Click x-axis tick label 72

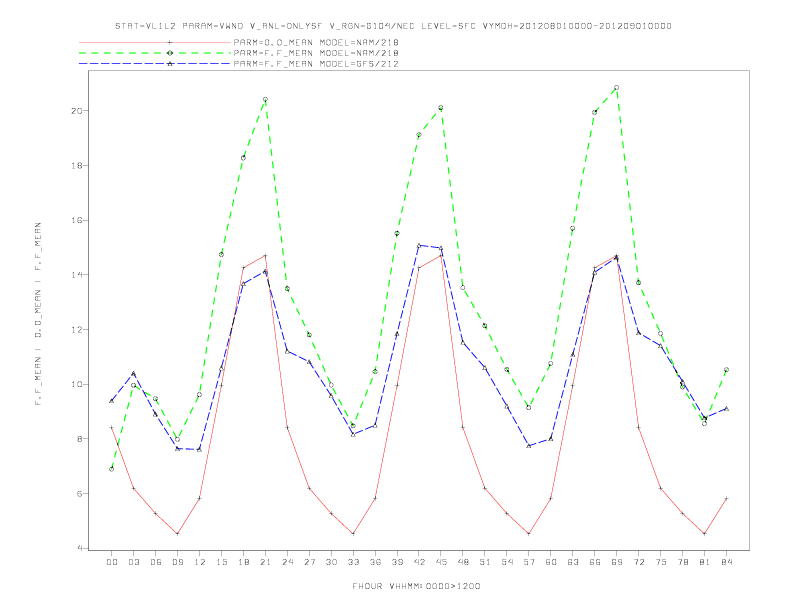coord(638,562)
